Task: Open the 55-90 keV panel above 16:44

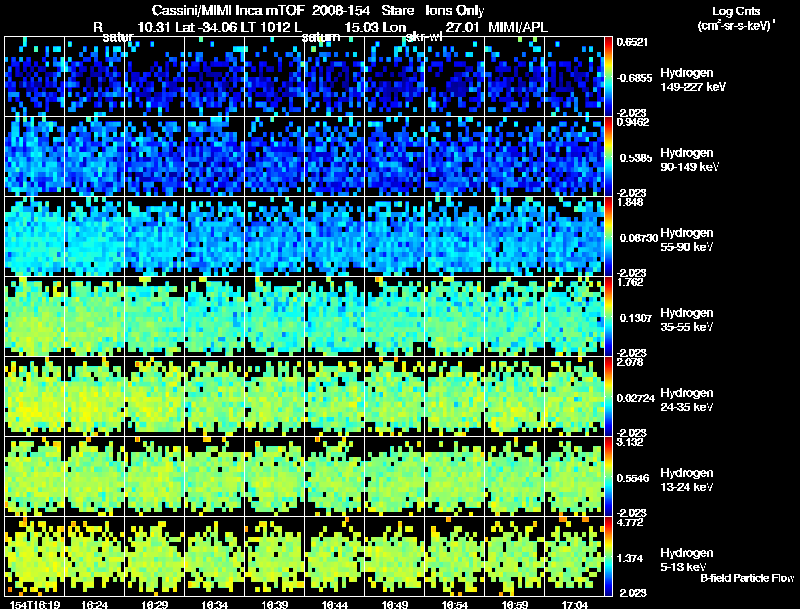Action: point(335,236)
